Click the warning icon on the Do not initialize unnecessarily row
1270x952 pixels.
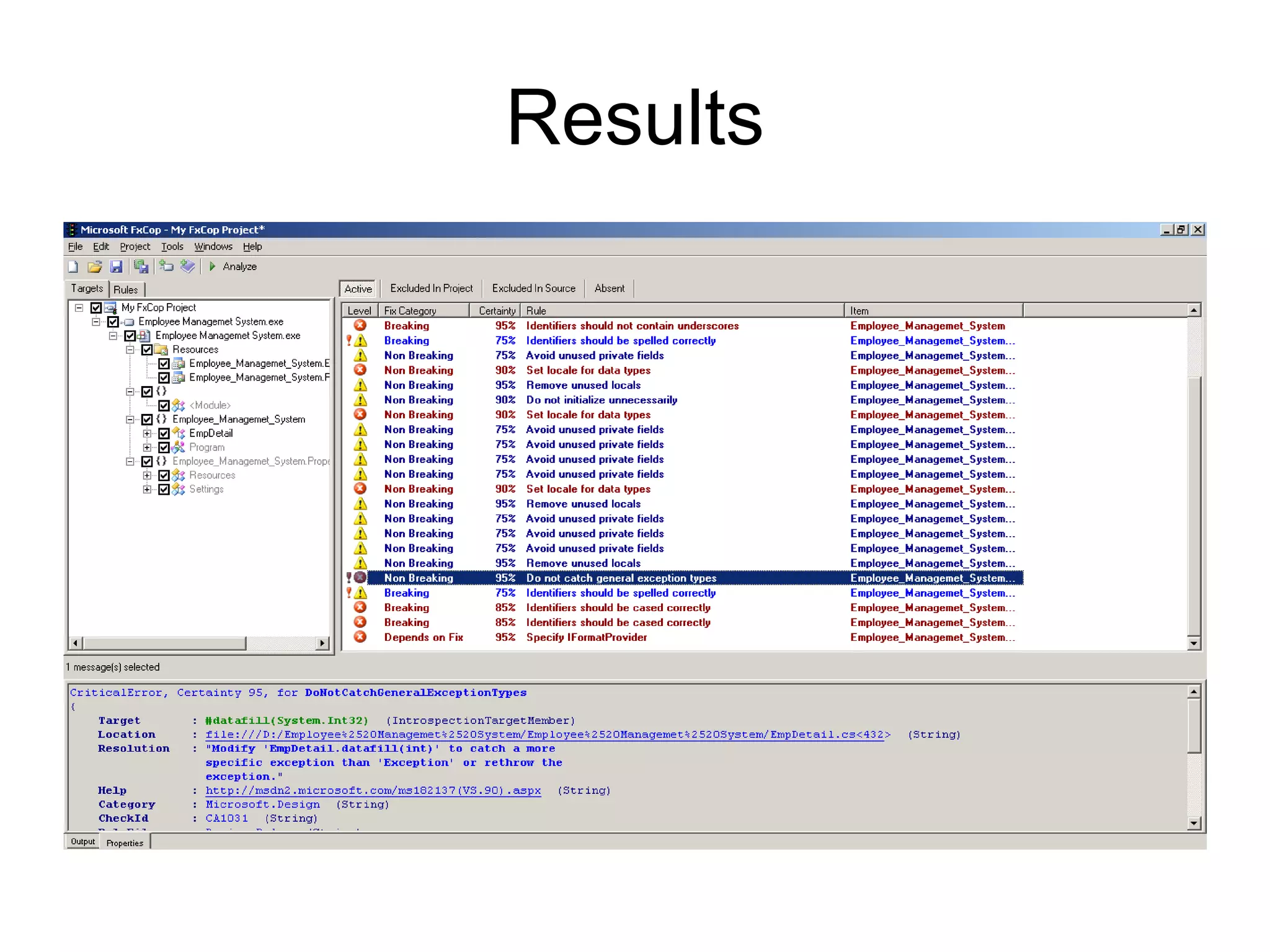[360, 400]
